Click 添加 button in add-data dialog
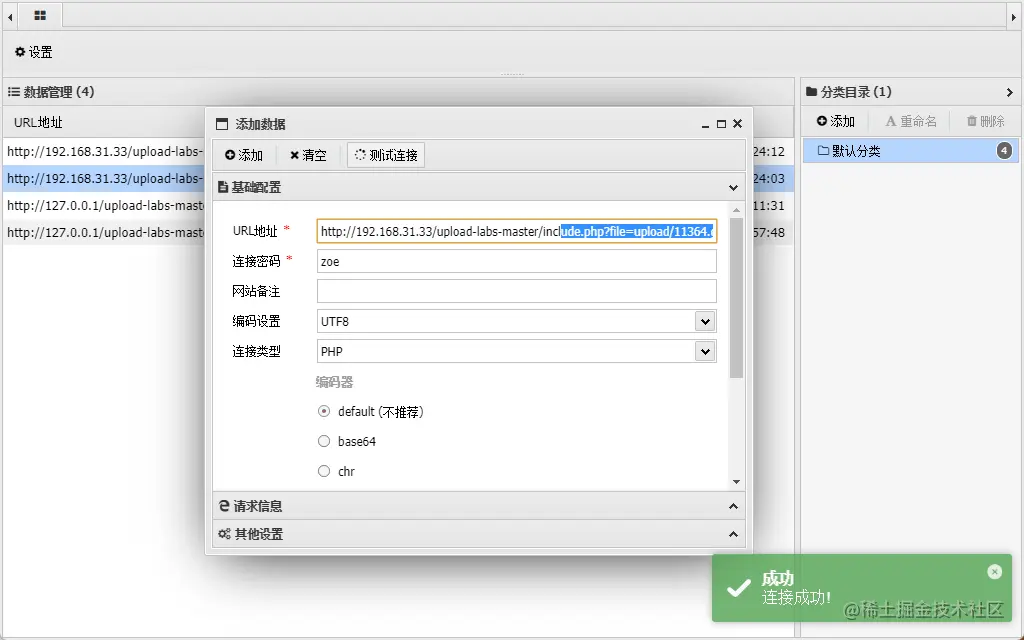The image size is (1024, 640). [x=244, y=155]
